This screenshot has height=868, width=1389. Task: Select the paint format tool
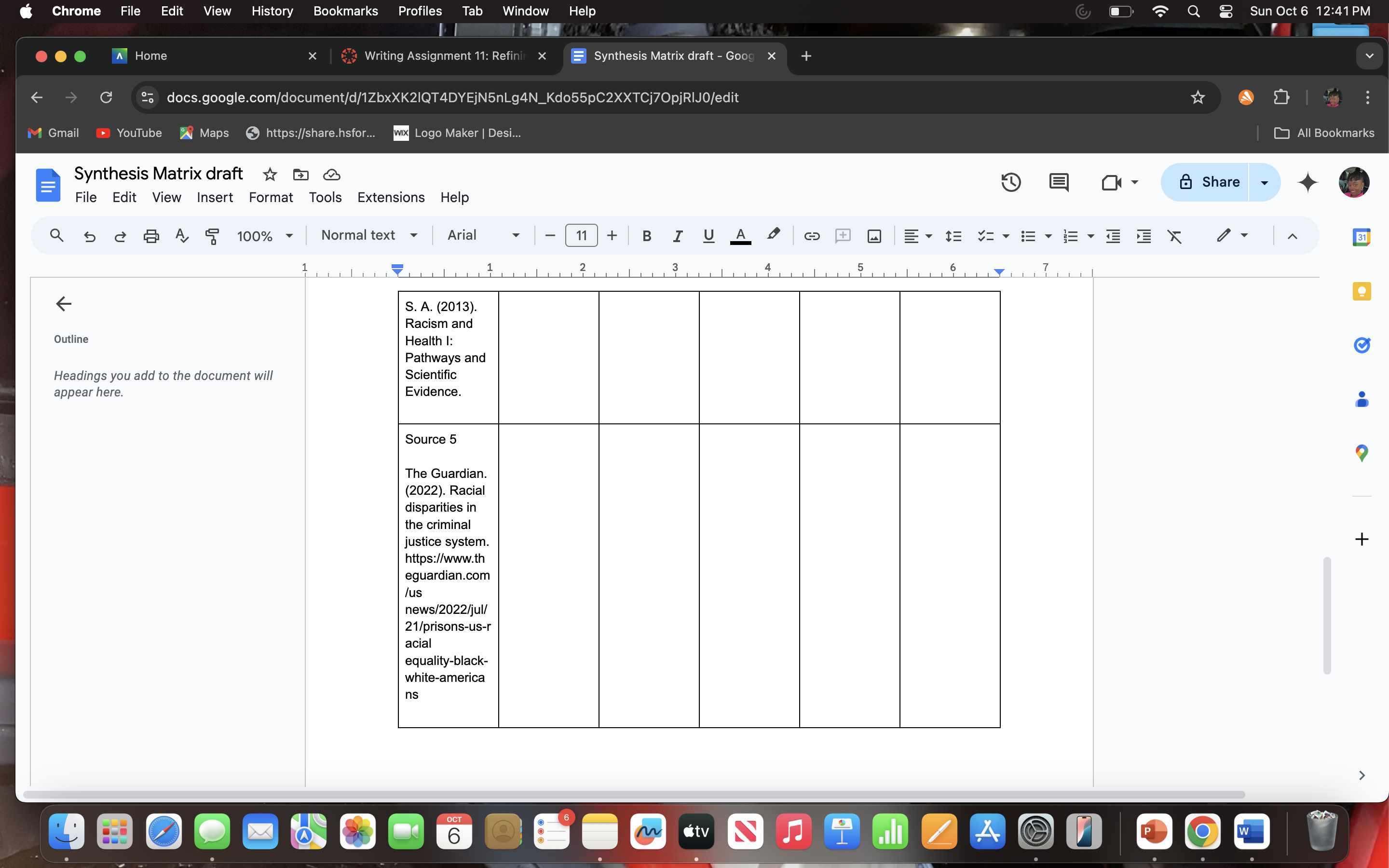coord(212,235)
